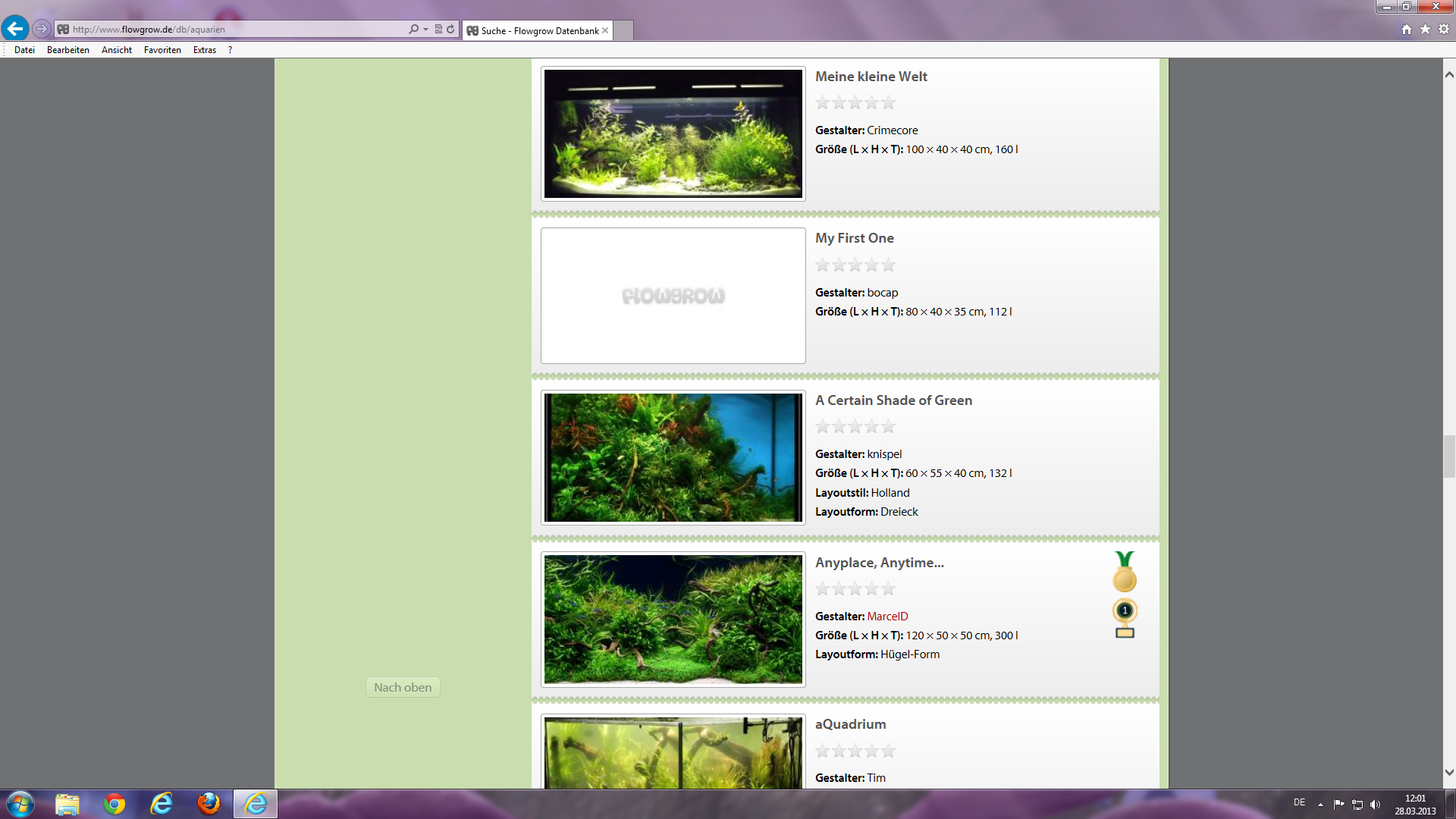Click the 12:01 clock in the system tray

pyautogui.click(x=1415, y=799)
